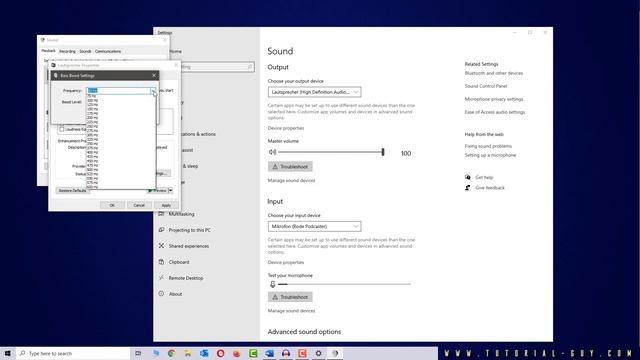Open Multitasking via its sidebar icon
The width and height of the screenshot is (640, 360).
(x=161, y=214)
